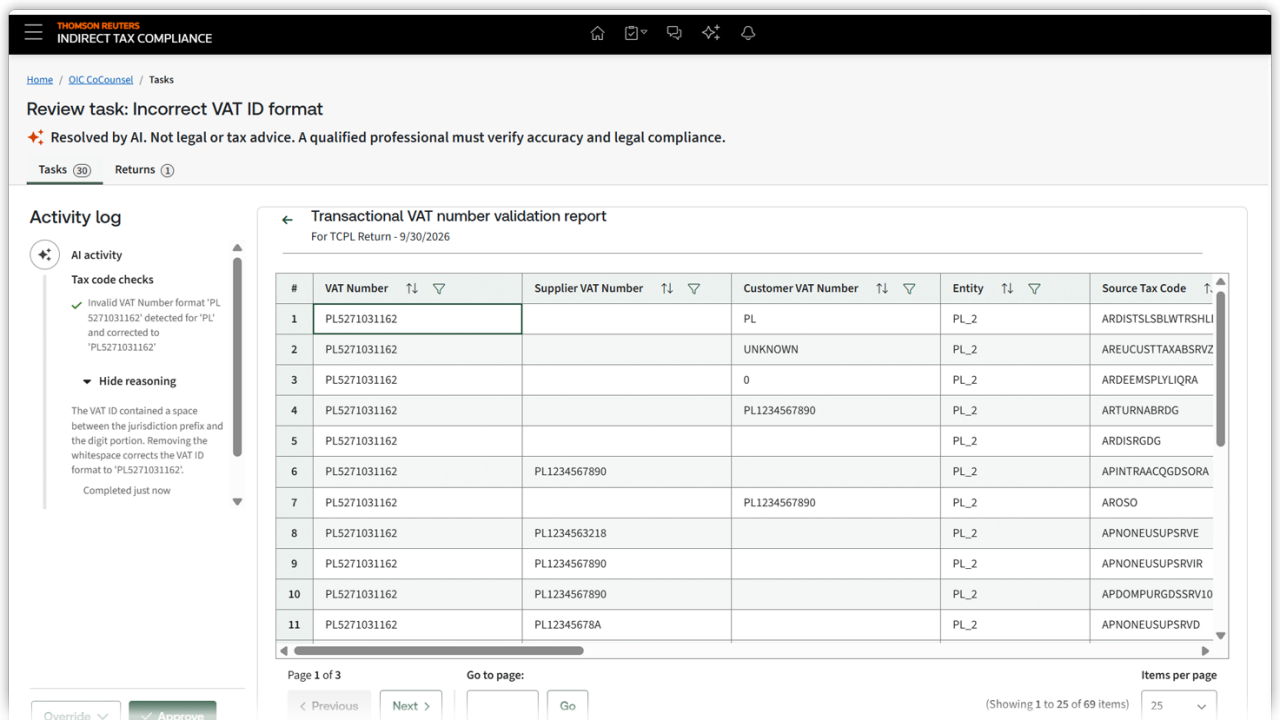Open the chat messages icon
1280x720 pixels.
click(674, 33)
